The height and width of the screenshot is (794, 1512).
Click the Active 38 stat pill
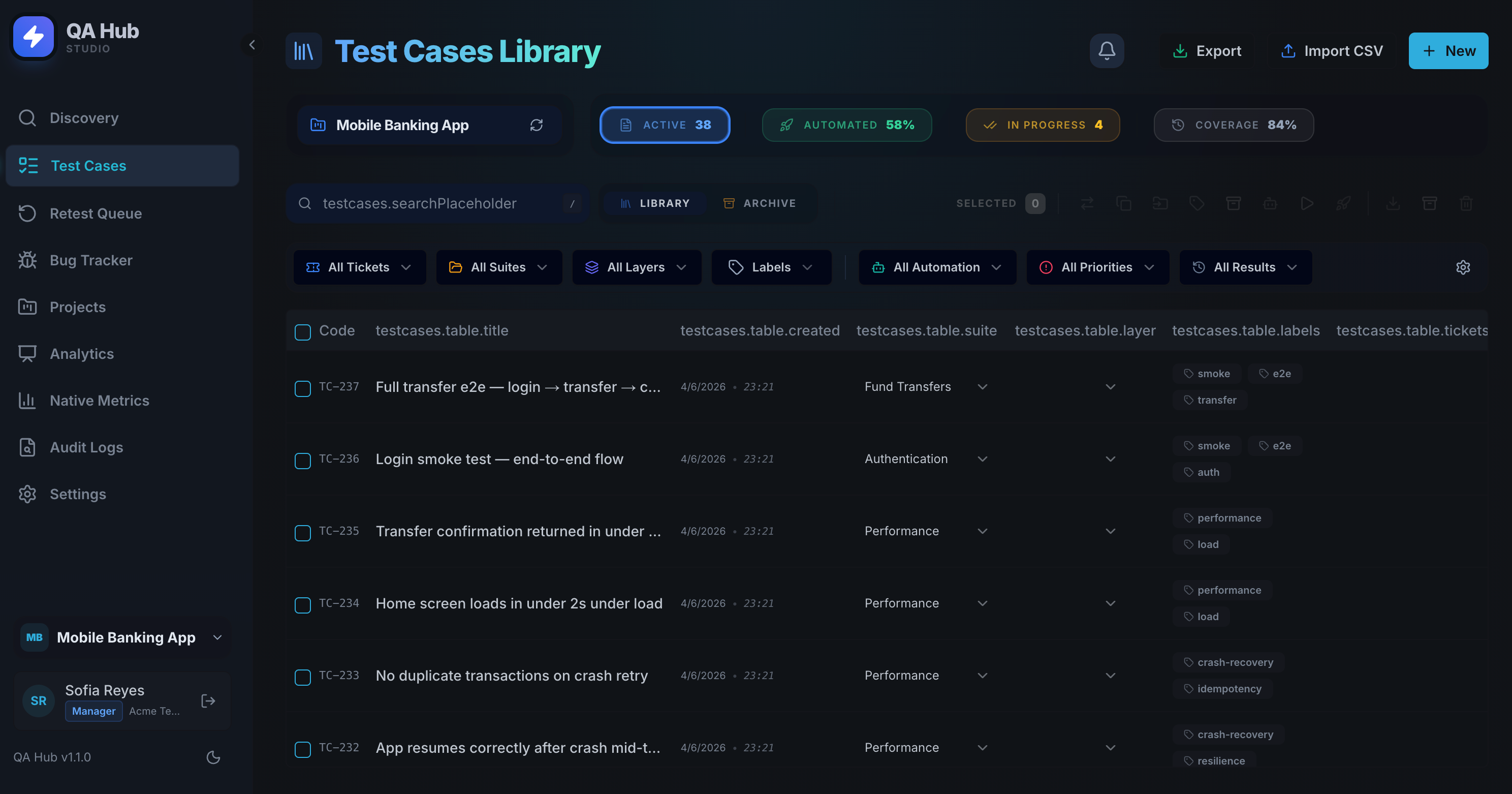[x=665, y=125]
